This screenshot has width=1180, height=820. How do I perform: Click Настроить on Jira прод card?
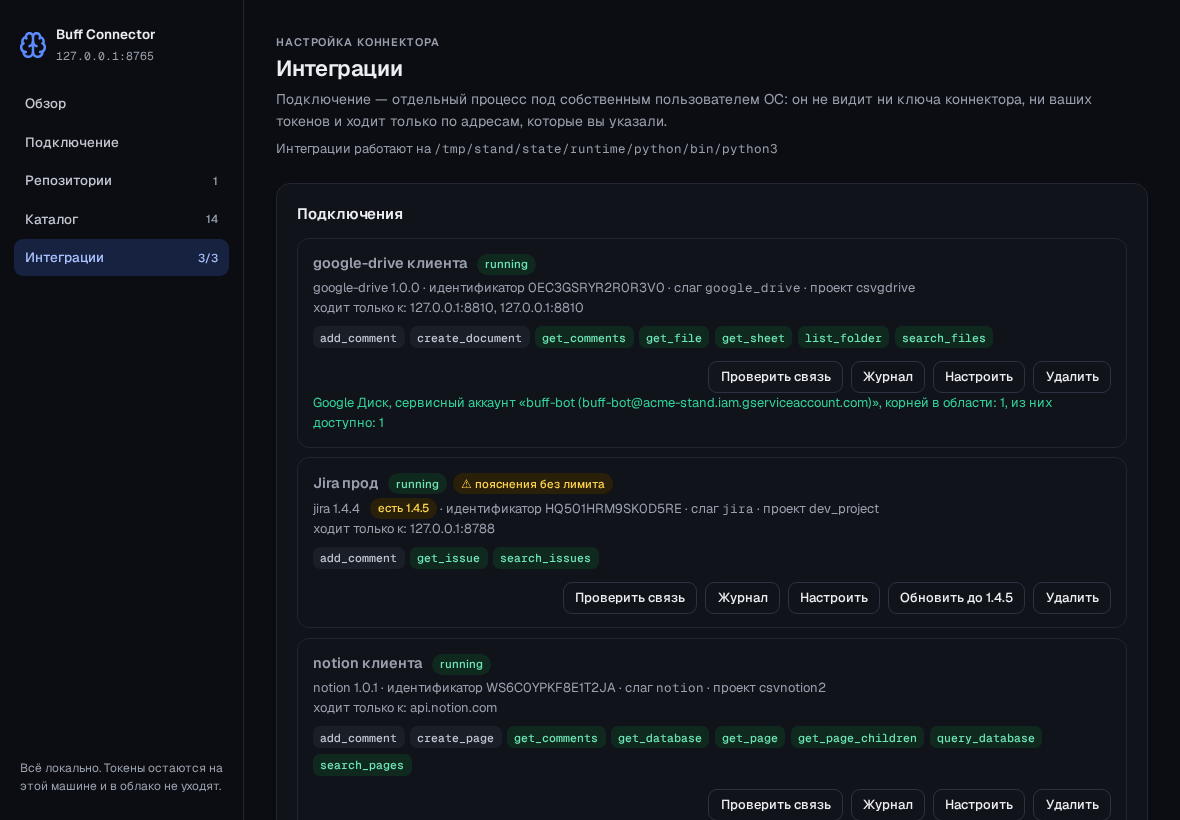(833, 598)
